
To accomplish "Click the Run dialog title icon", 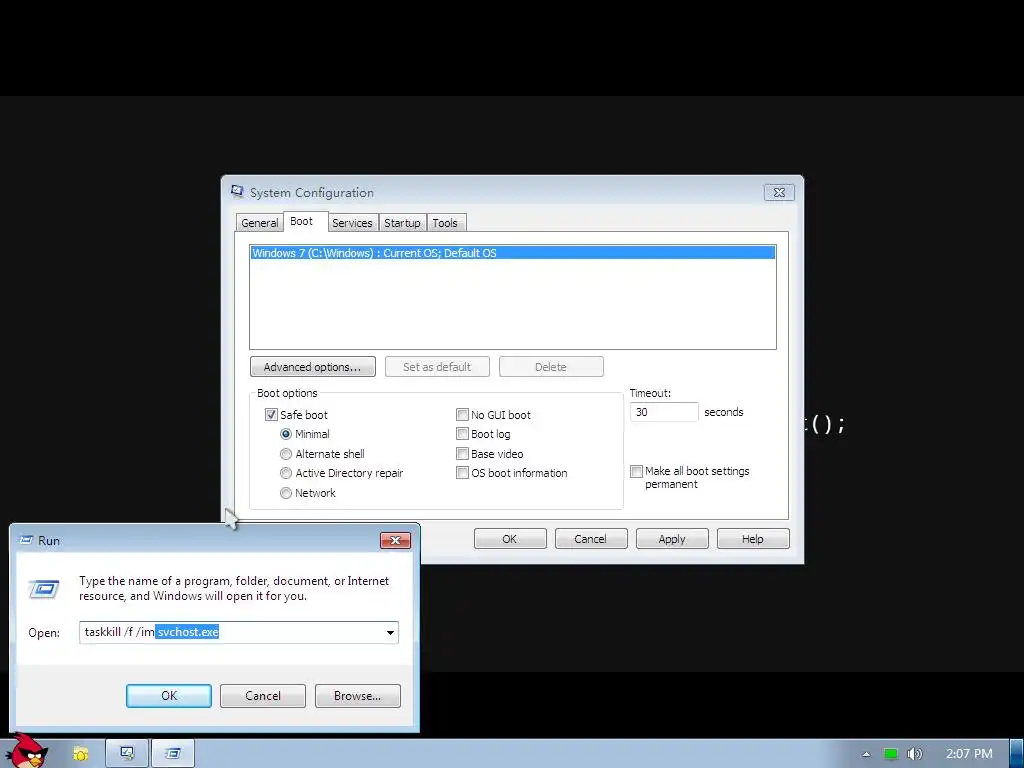I will pyautogui.click(x=26, y=540).
